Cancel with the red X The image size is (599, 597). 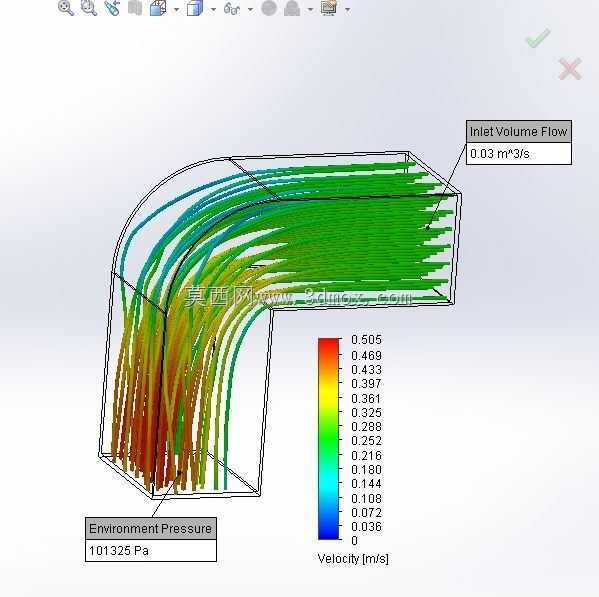pyautogui.click(x=570, y=69)
